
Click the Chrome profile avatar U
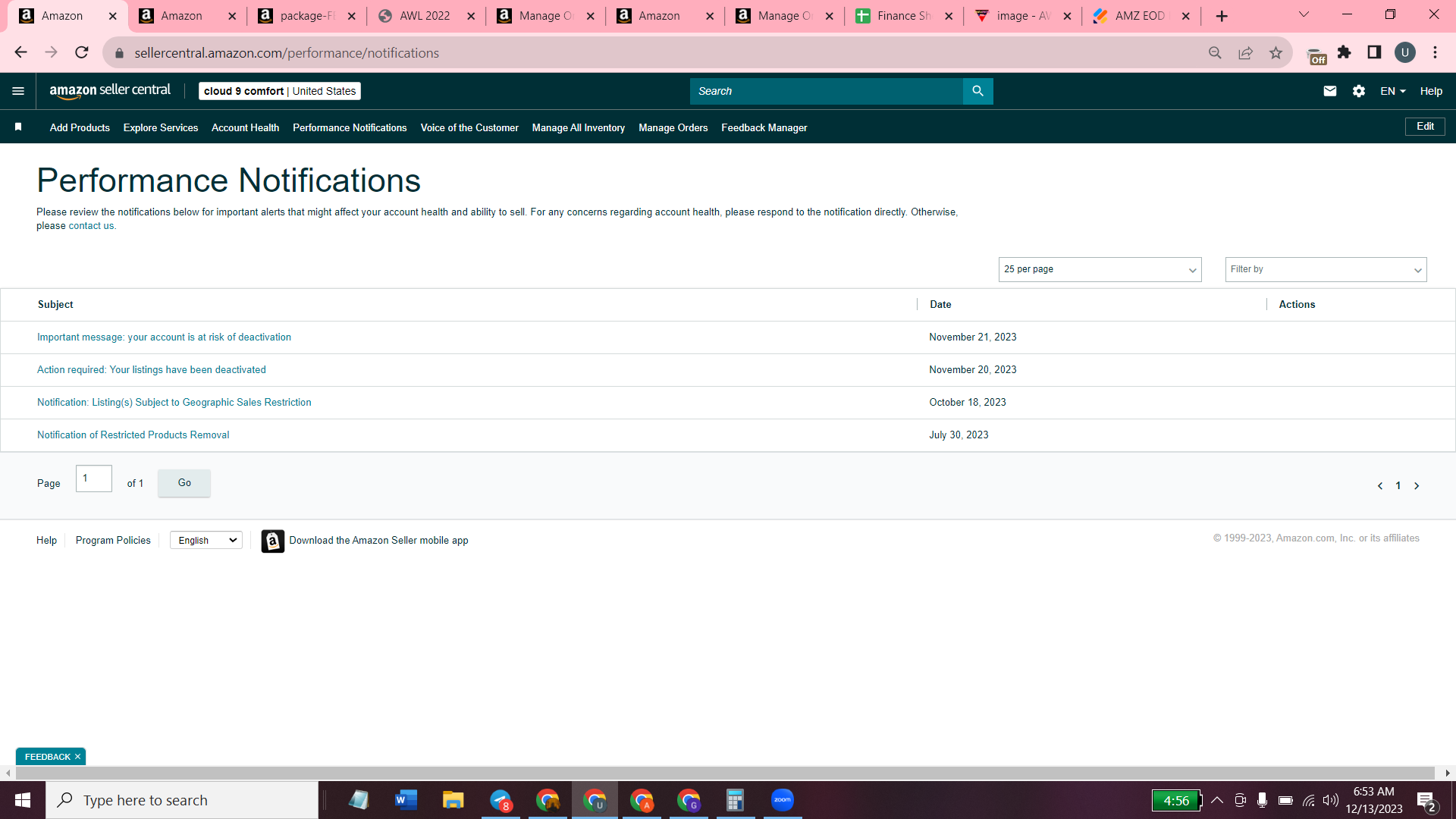point(1405,52)
